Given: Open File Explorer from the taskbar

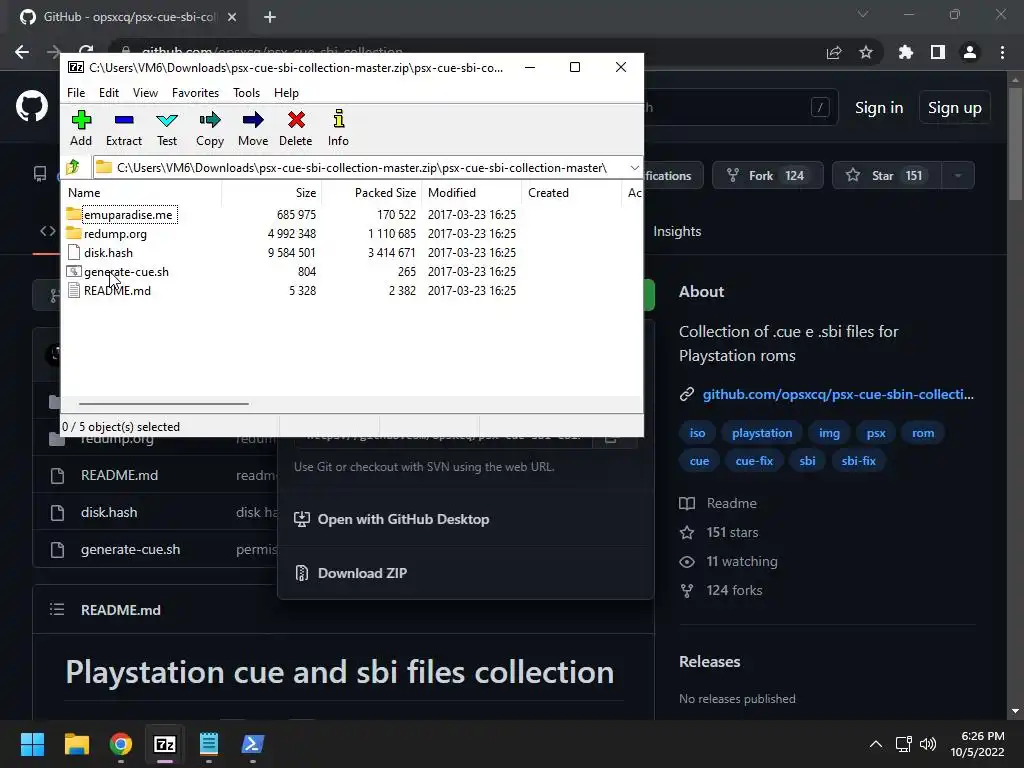Looking at the screenshot, I should 76,744.
